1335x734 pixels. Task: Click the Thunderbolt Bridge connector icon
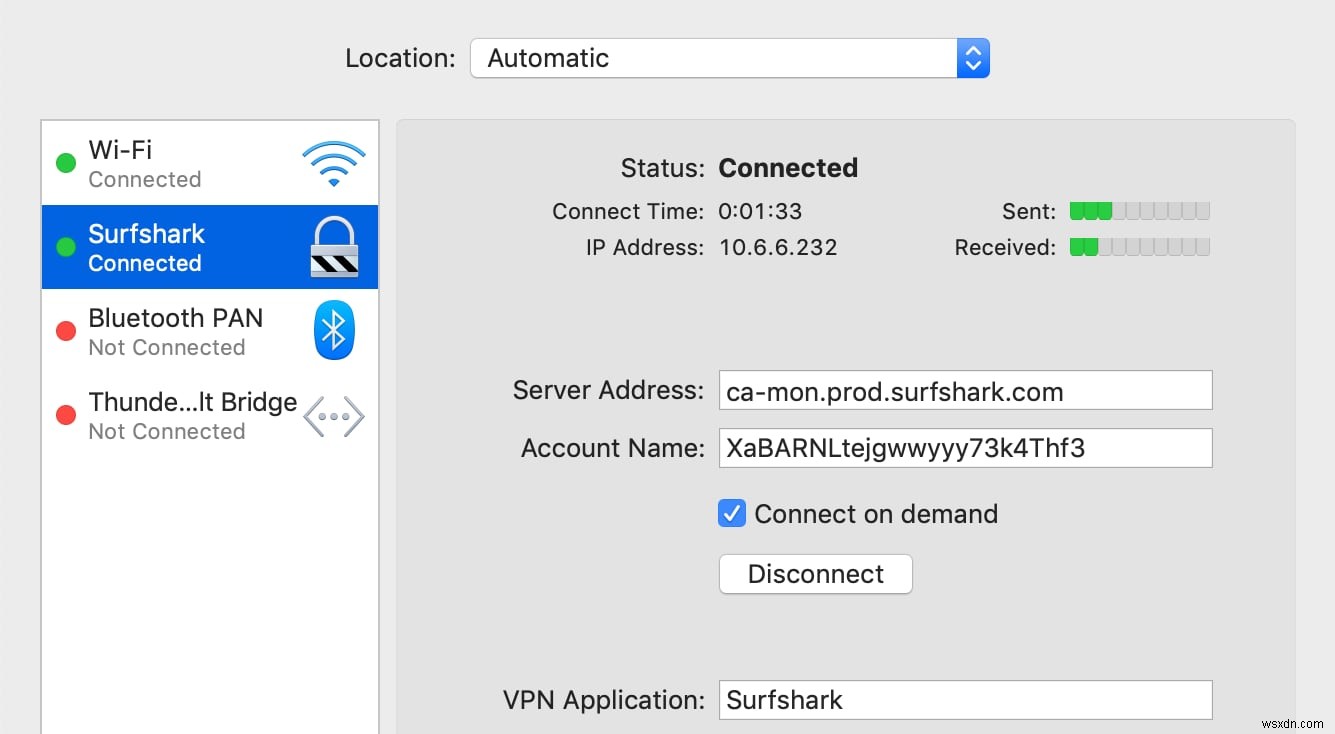334,415
